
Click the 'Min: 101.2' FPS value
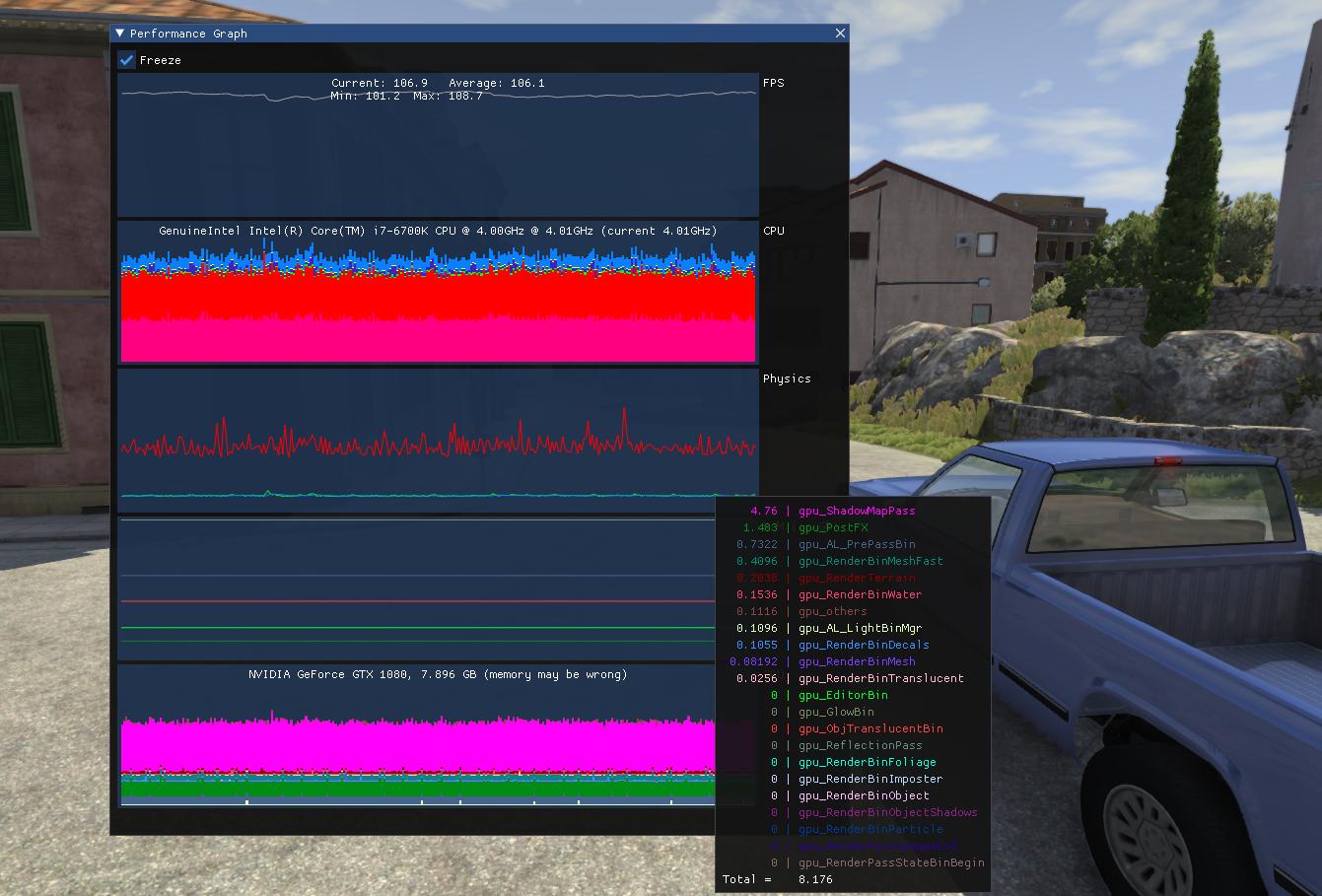[366, 96]
